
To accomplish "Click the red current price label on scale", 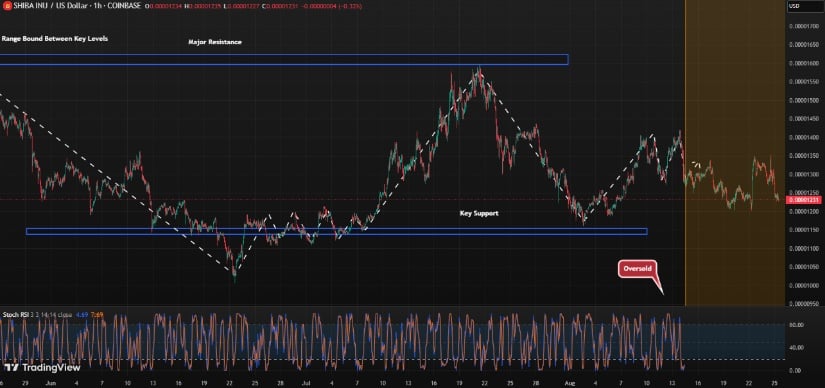I will (803, 200).
